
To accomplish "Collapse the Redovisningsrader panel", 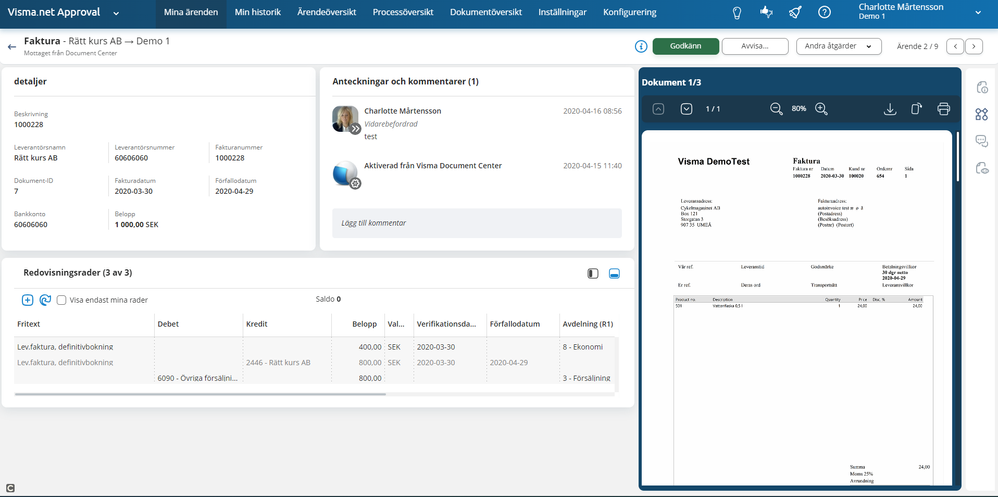I will (614, 273).
